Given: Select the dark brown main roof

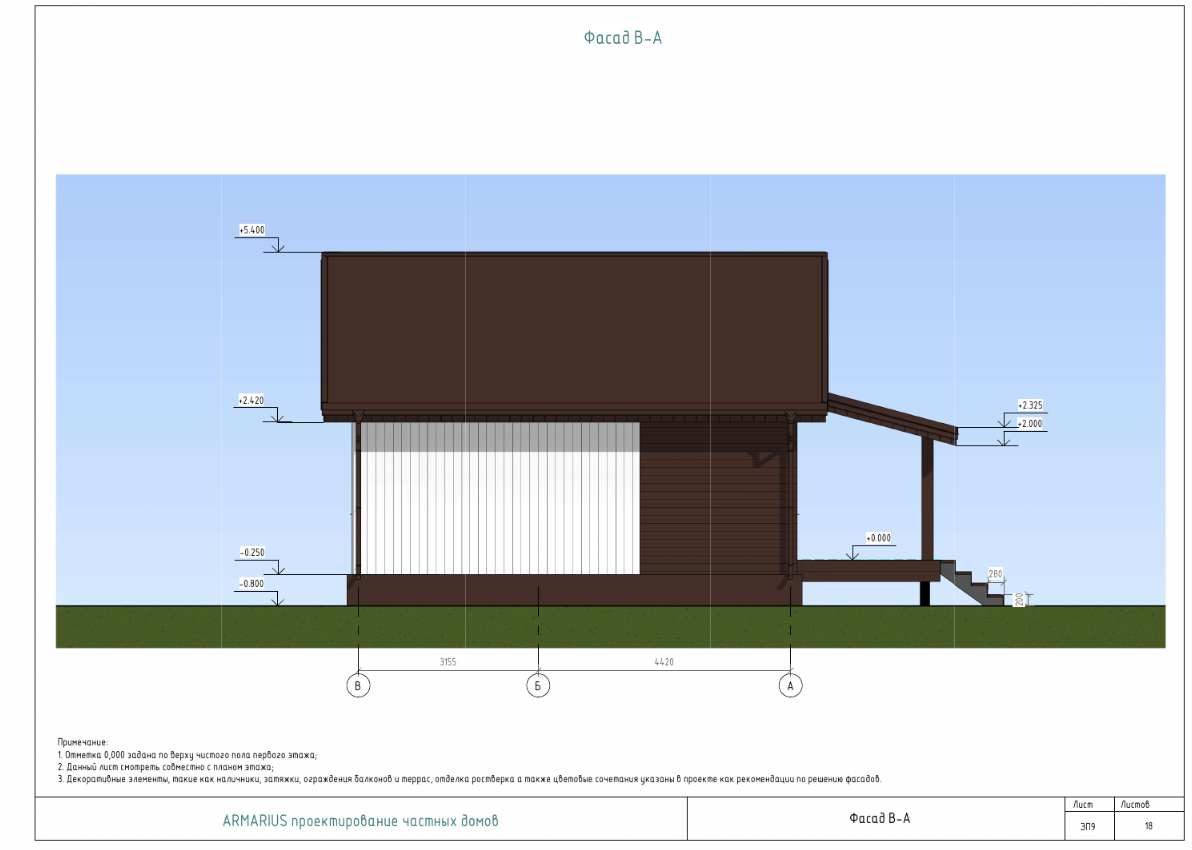Looking at the screenshot, I should (x=574, y=332).
